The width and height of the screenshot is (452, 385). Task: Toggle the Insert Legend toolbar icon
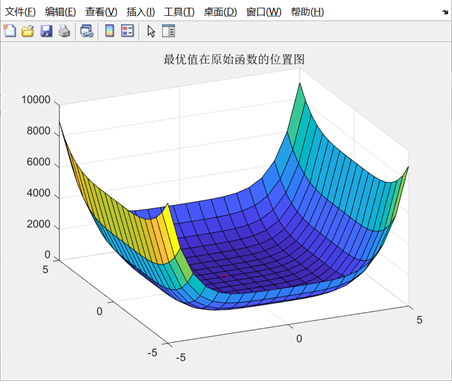pyautogui.click(x=127, y=31)
